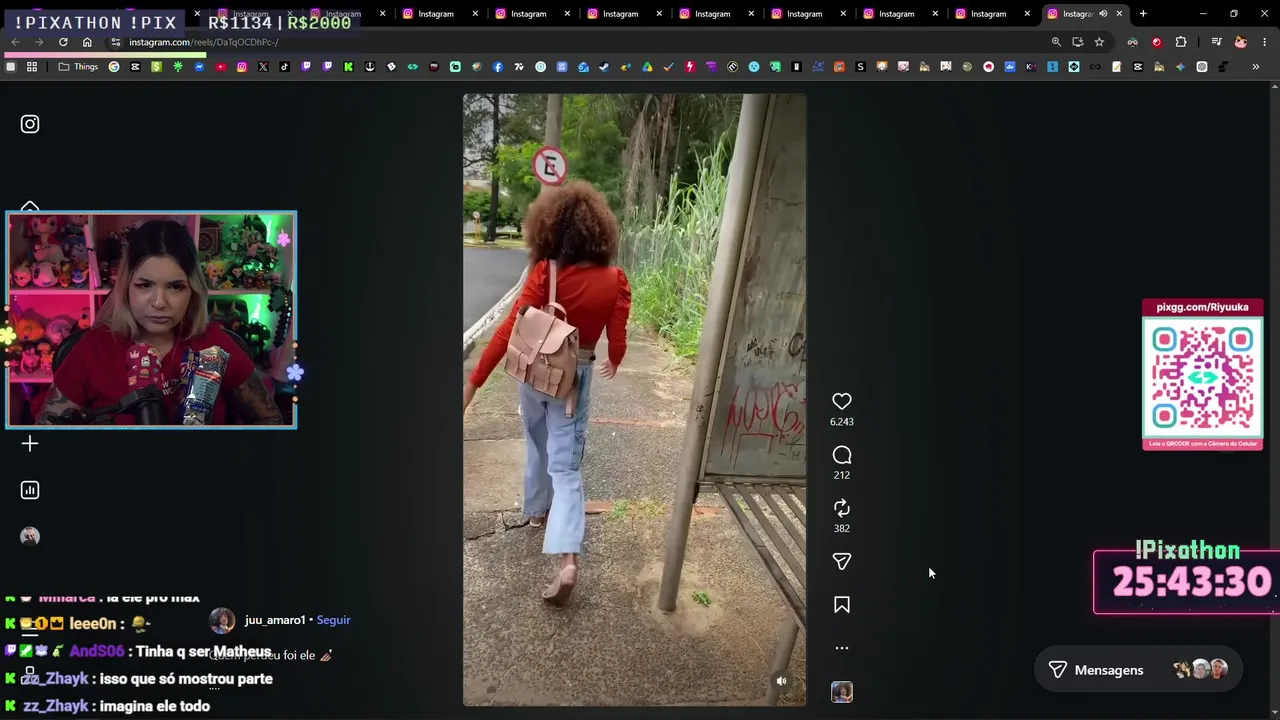Click the like count 6.243
Viewport: 1280px width, 720px height.
(x=842, y=422)
